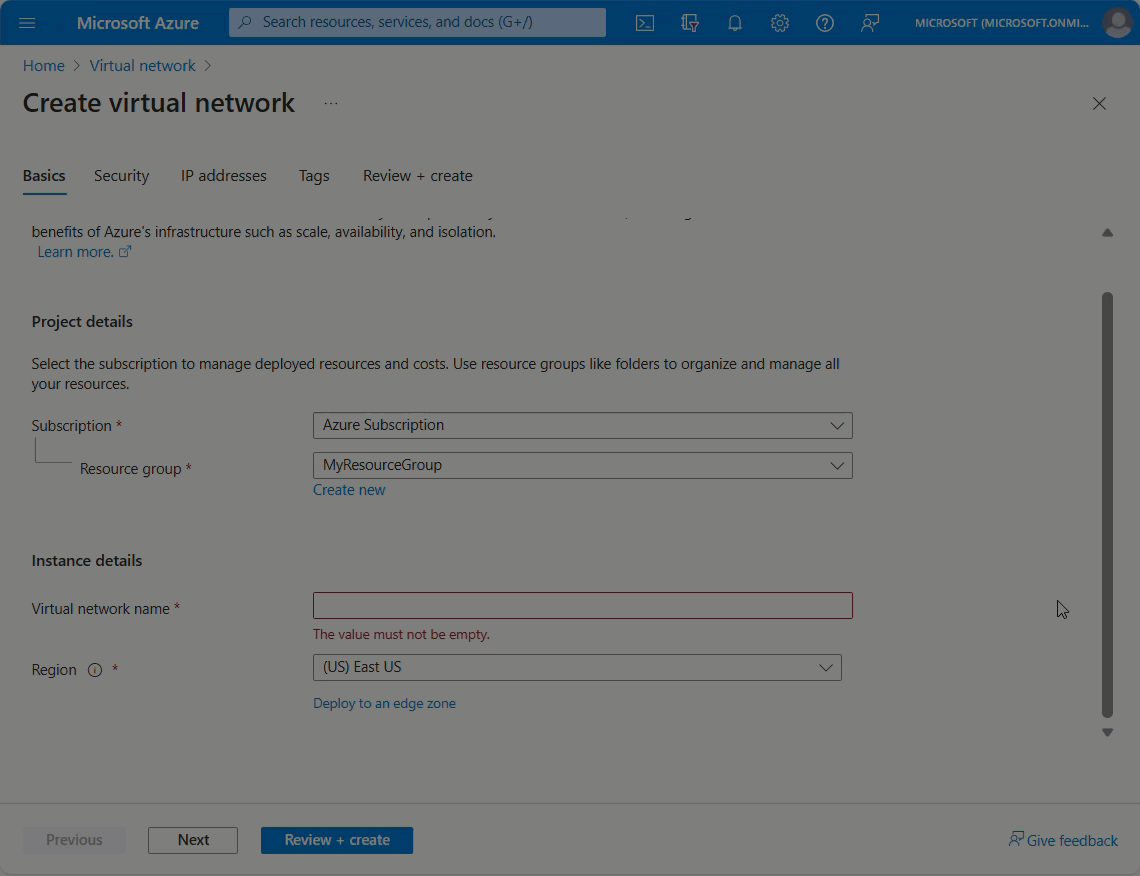
Task: Open the account avatar menu
Action: (1117, 23)
